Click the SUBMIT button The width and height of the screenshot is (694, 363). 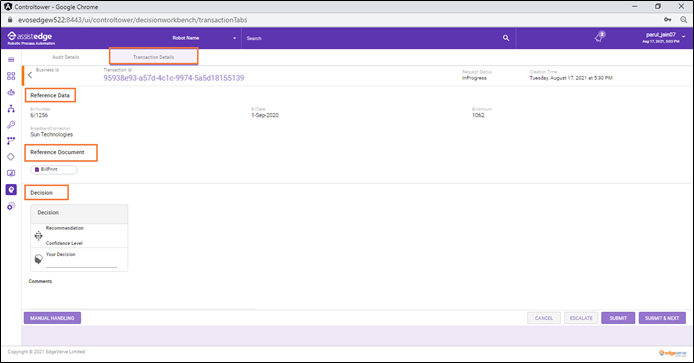(x=618, y=318)
